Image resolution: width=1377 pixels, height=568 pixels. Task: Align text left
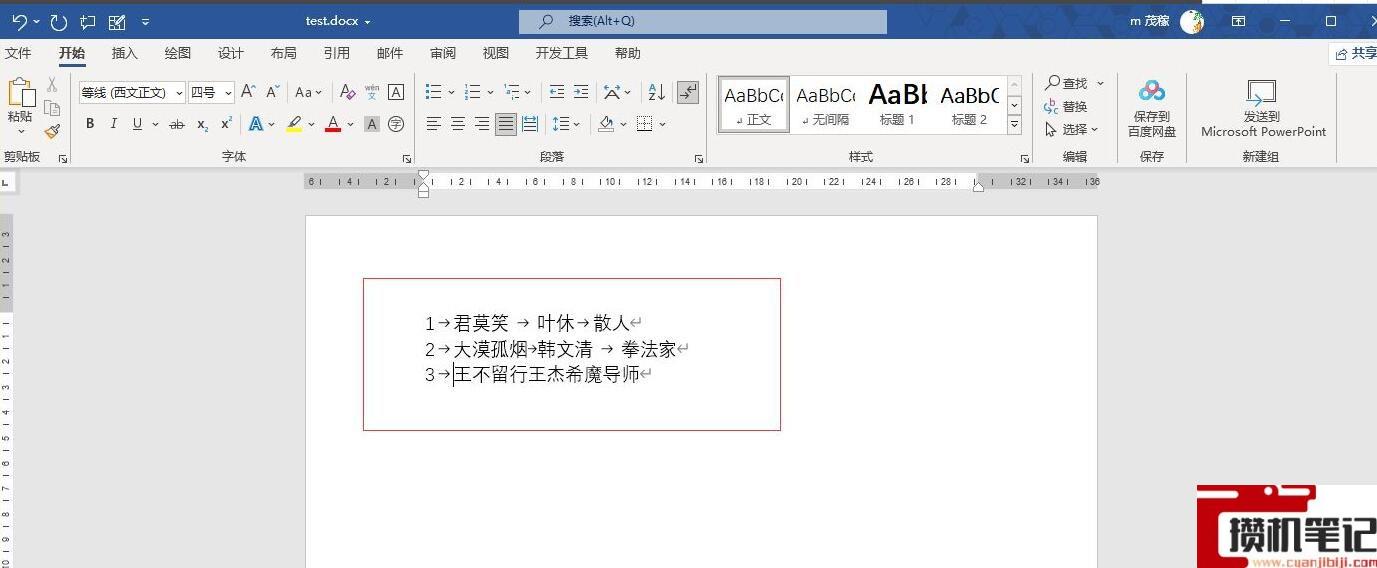pos(433,124)
